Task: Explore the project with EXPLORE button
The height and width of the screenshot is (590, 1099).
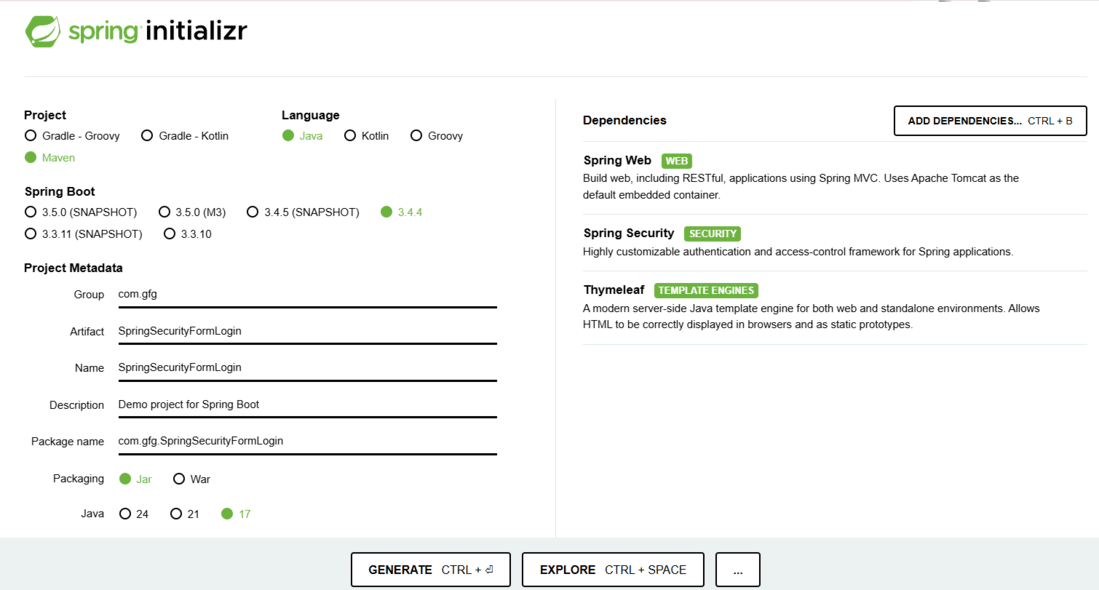Action: coord(613,570)
